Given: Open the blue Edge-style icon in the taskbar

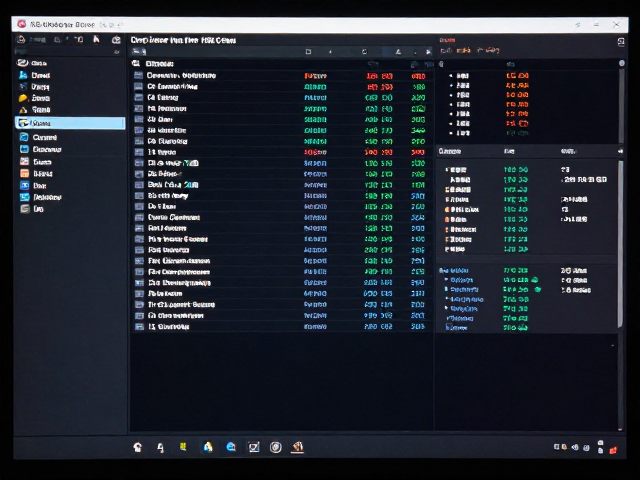Looking at the screenshot, I should (x=231, y=447).
